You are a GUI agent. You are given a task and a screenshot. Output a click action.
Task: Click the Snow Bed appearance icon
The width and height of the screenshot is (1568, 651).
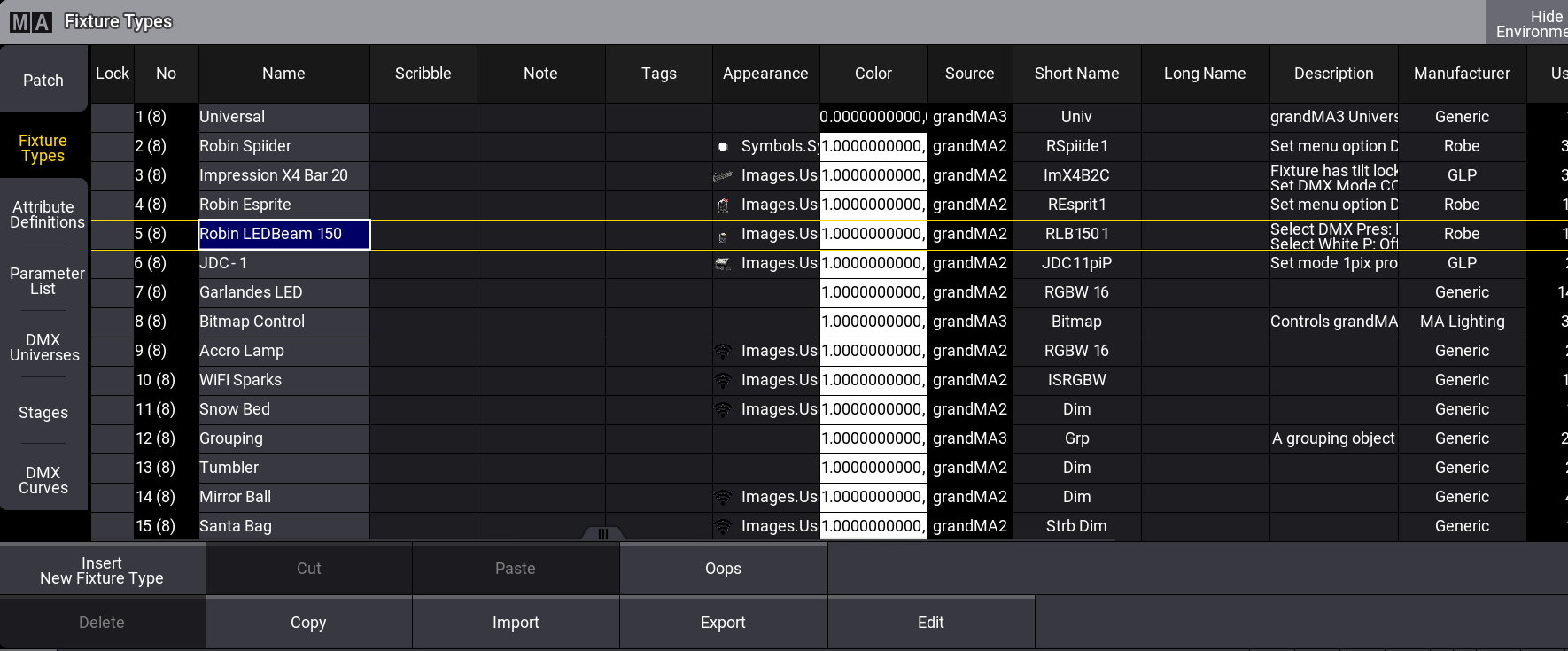click(723, 409)
